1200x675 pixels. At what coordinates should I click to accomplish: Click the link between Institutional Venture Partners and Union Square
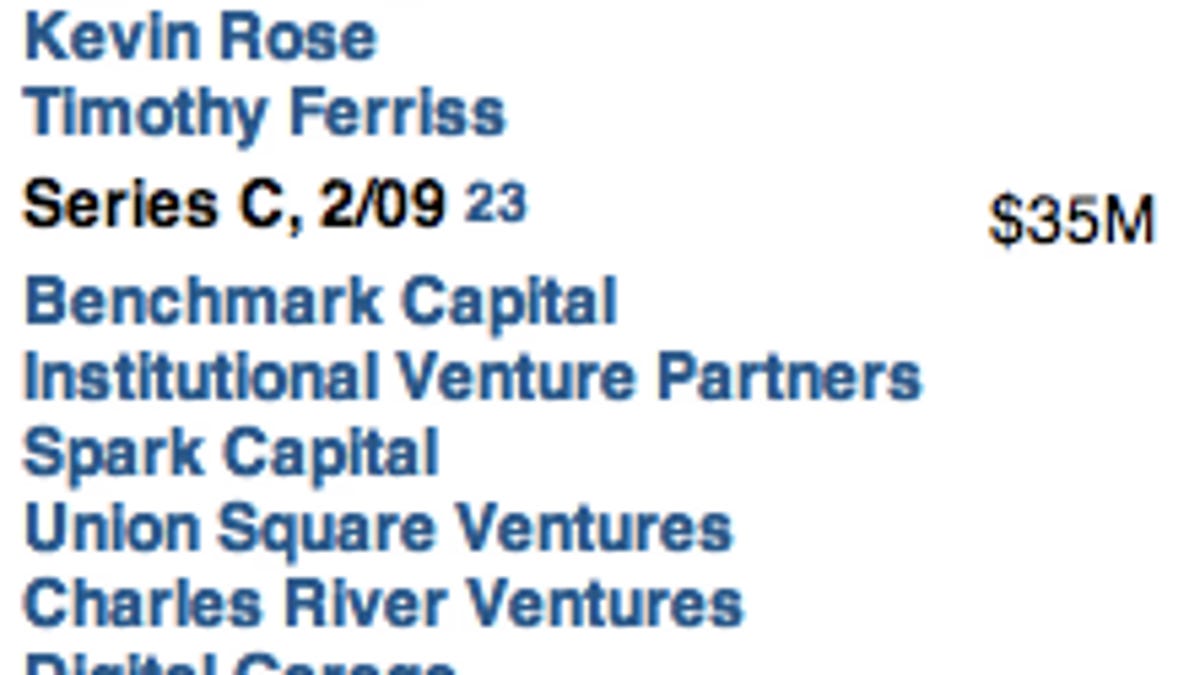231,453
